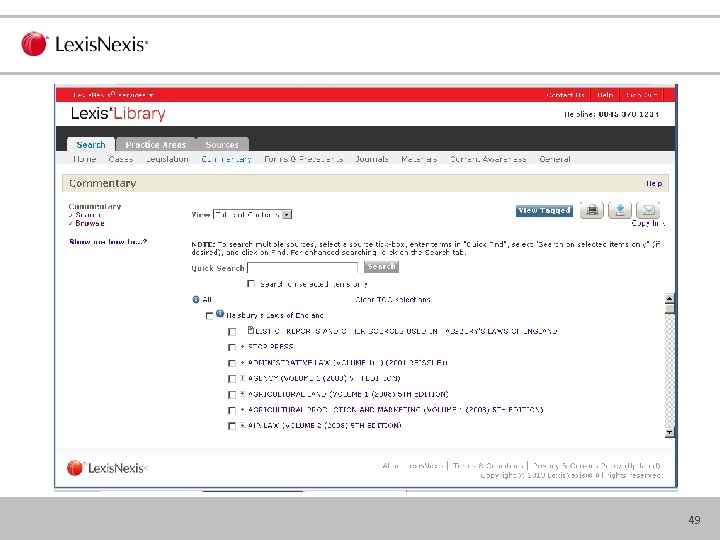Switch to the Sources tab

222,144
